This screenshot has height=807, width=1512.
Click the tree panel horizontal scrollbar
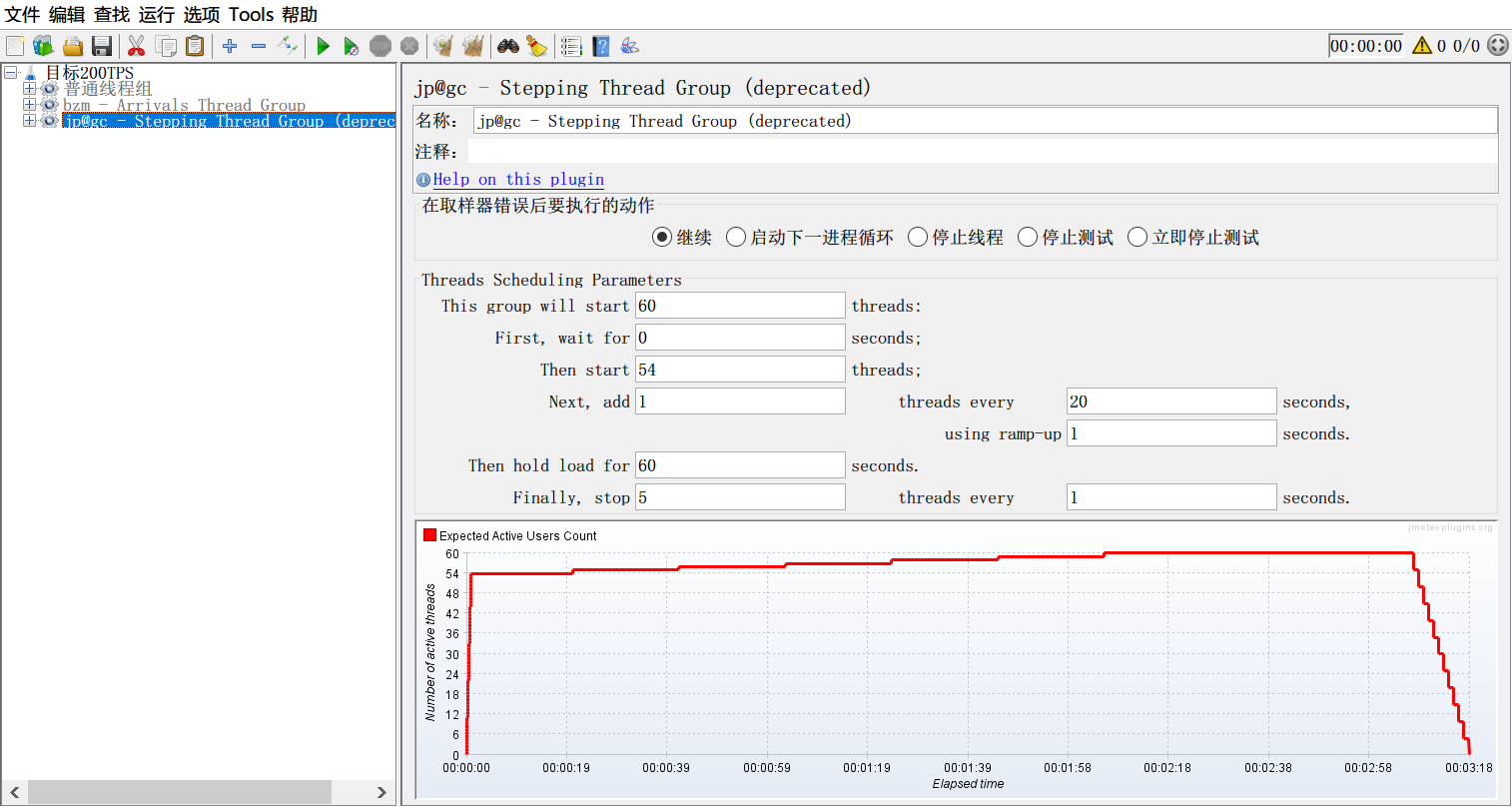(180, 792)
